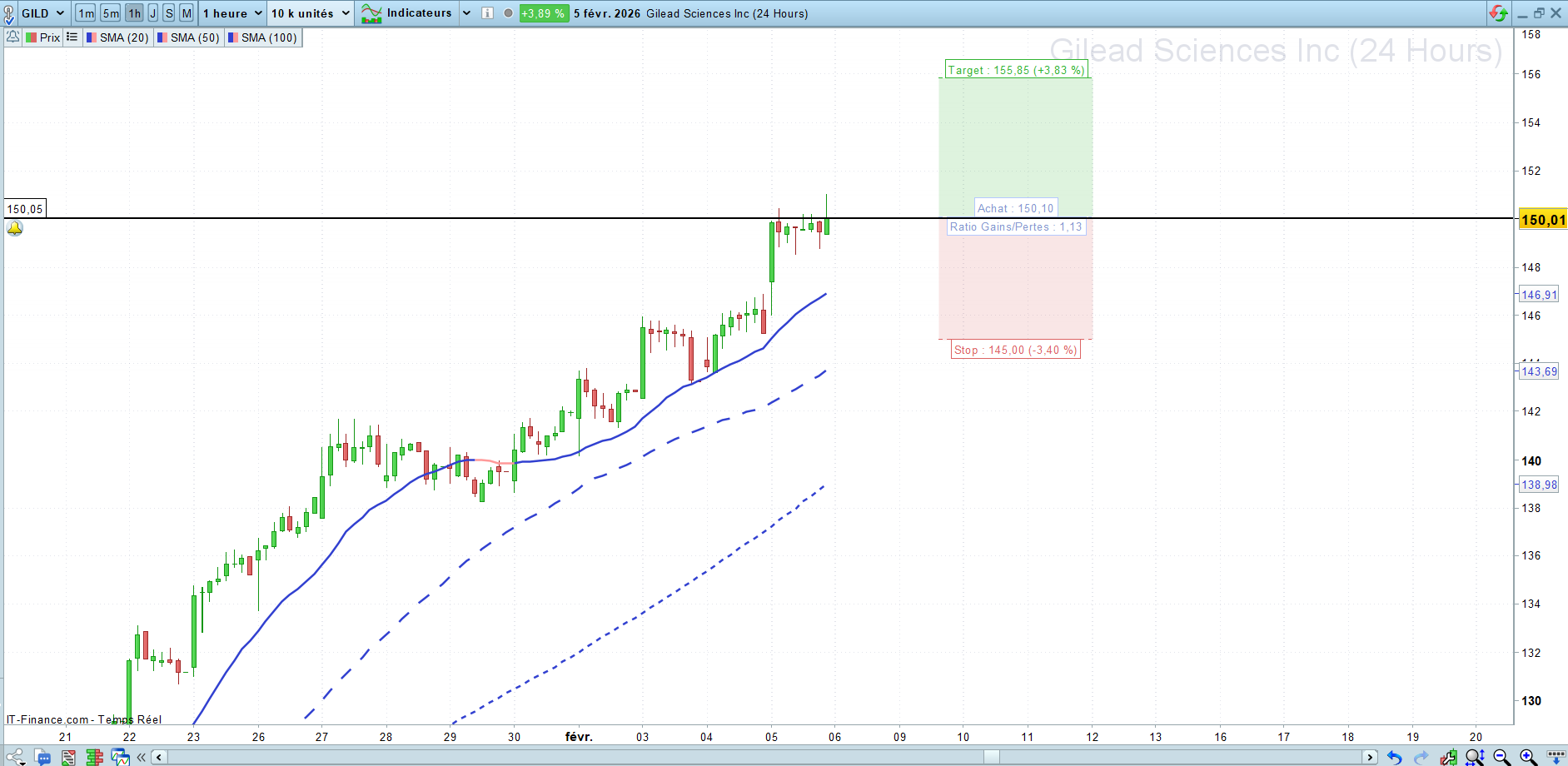Click the grey circle status indicator
1568x766 pixels.
tap(508, 13)
